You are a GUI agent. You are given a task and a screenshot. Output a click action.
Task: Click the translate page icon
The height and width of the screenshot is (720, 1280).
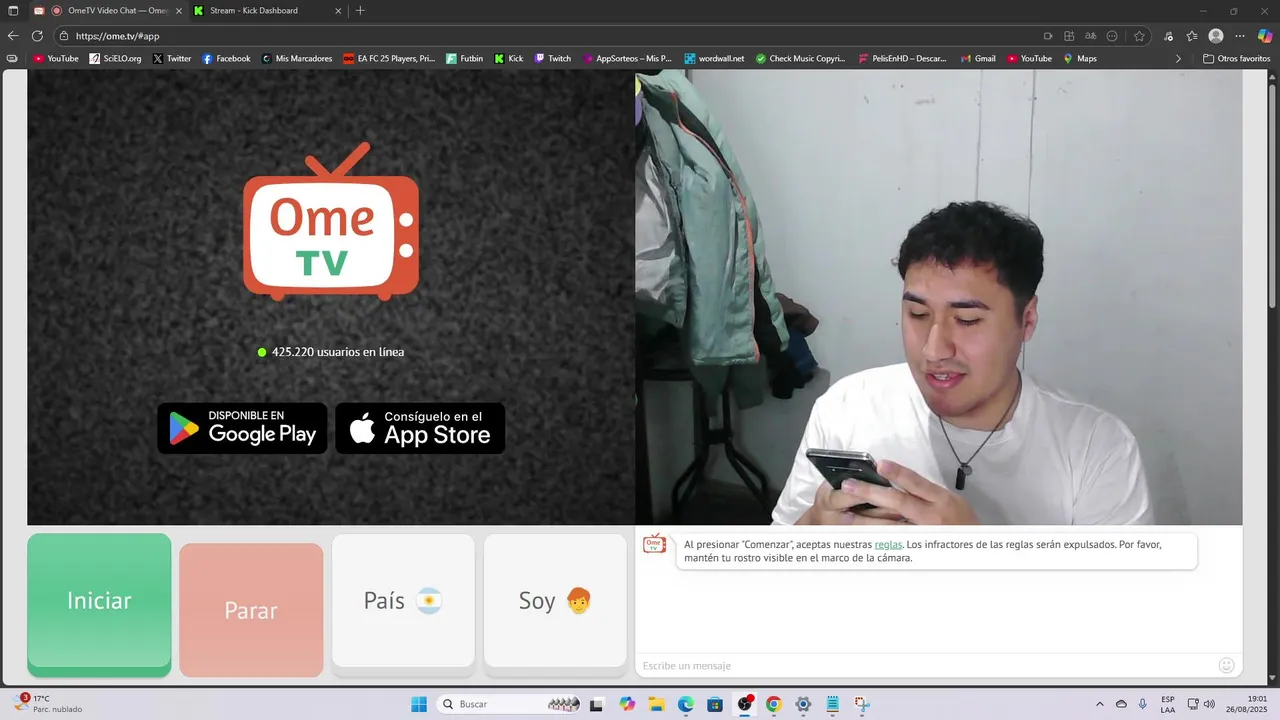click(1091, 36)
